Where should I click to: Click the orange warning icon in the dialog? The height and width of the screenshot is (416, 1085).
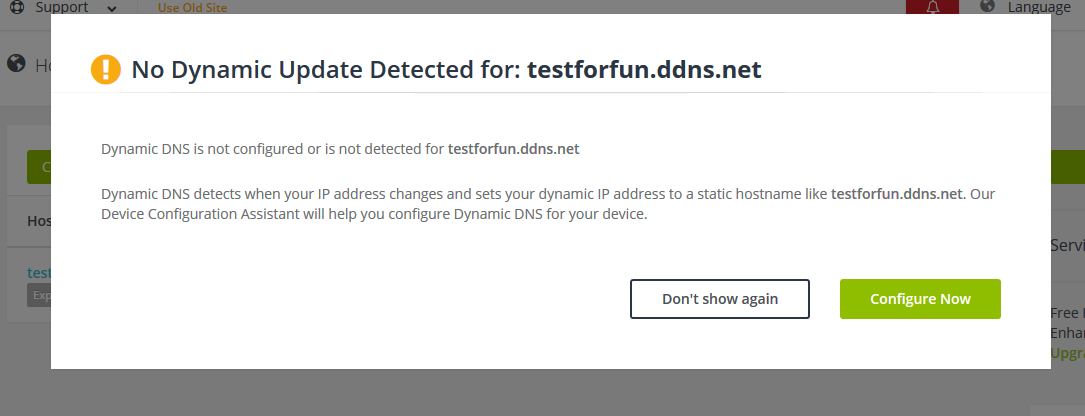(x=105, y=69)
